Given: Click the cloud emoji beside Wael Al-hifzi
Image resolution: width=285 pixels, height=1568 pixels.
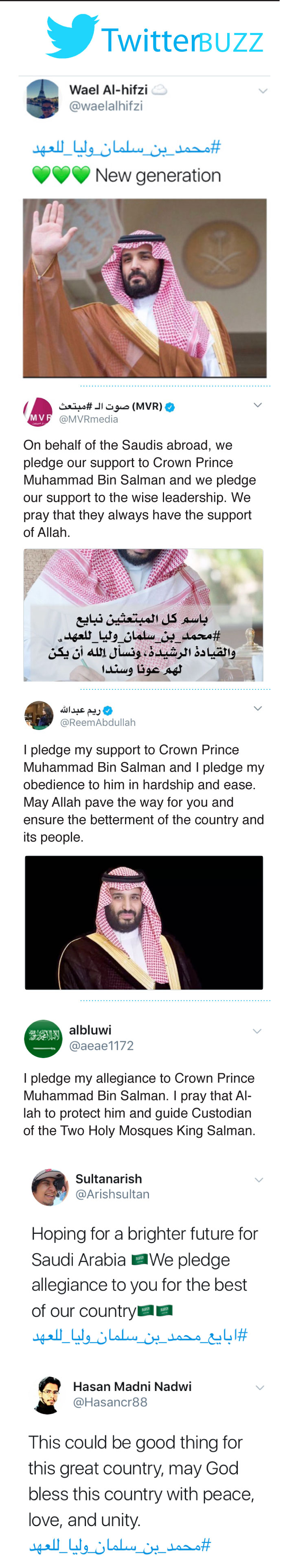Looking at the screenshot, I should click(x=159, y=90).
